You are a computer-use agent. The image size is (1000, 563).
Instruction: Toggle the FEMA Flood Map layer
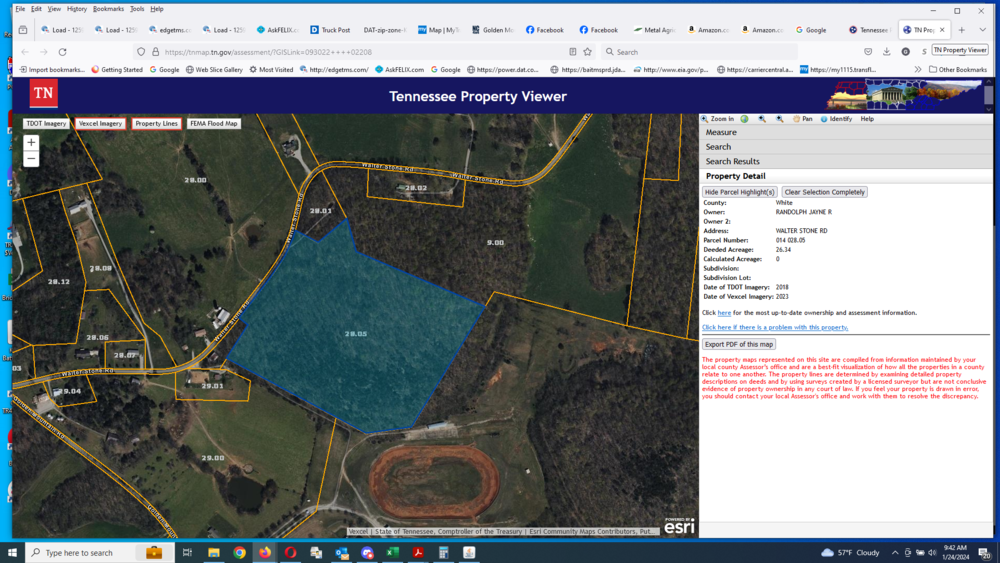(x=214, y=124)
